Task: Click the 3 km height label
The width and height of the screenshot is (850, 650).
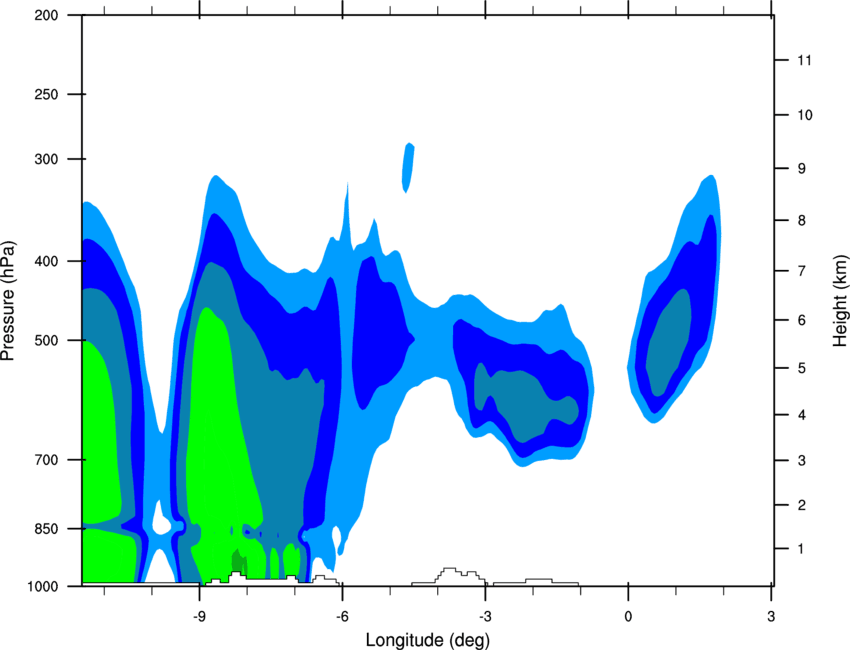Action: coord(802,461)
